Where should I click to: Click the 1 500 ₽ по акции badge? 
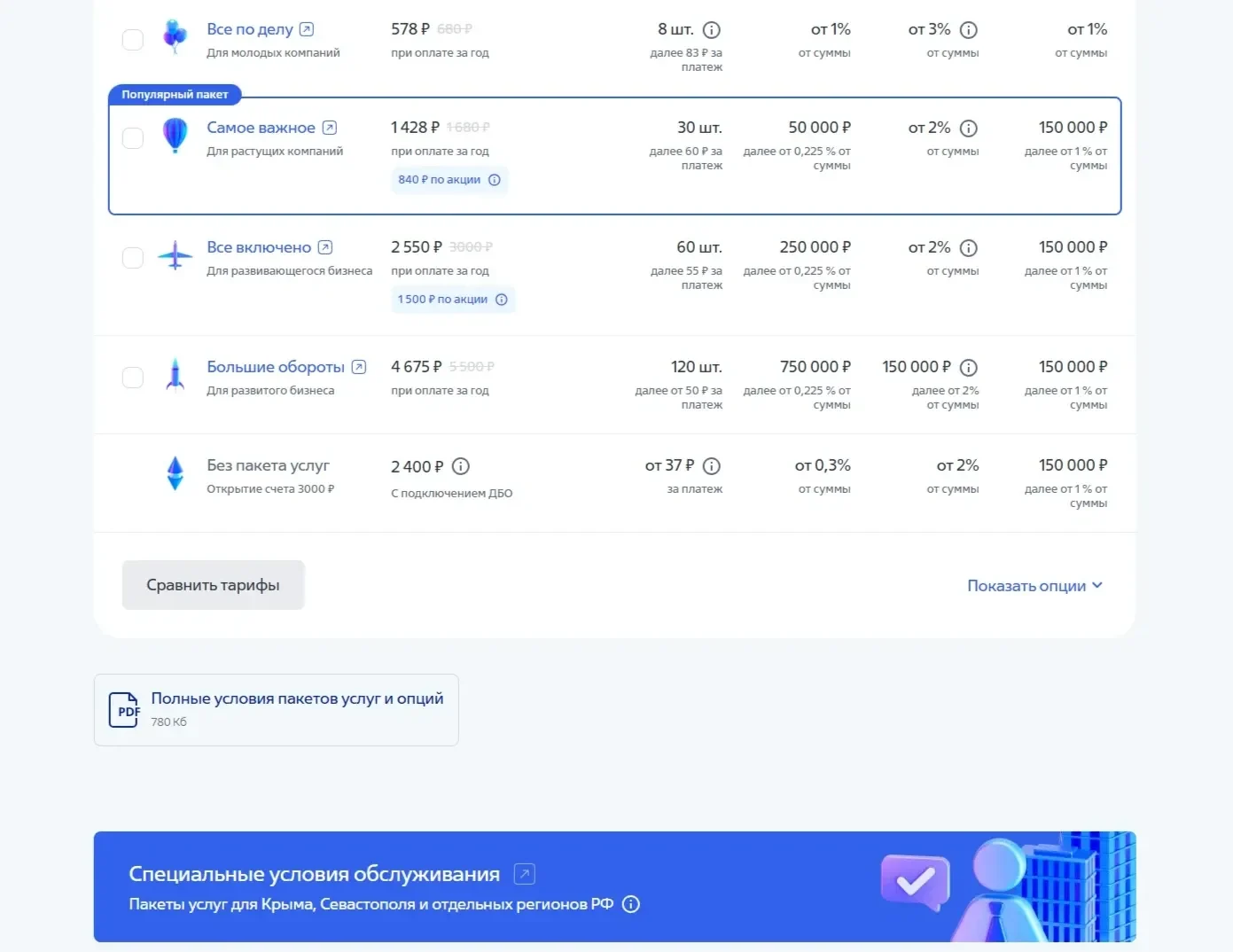coord(453,300)
